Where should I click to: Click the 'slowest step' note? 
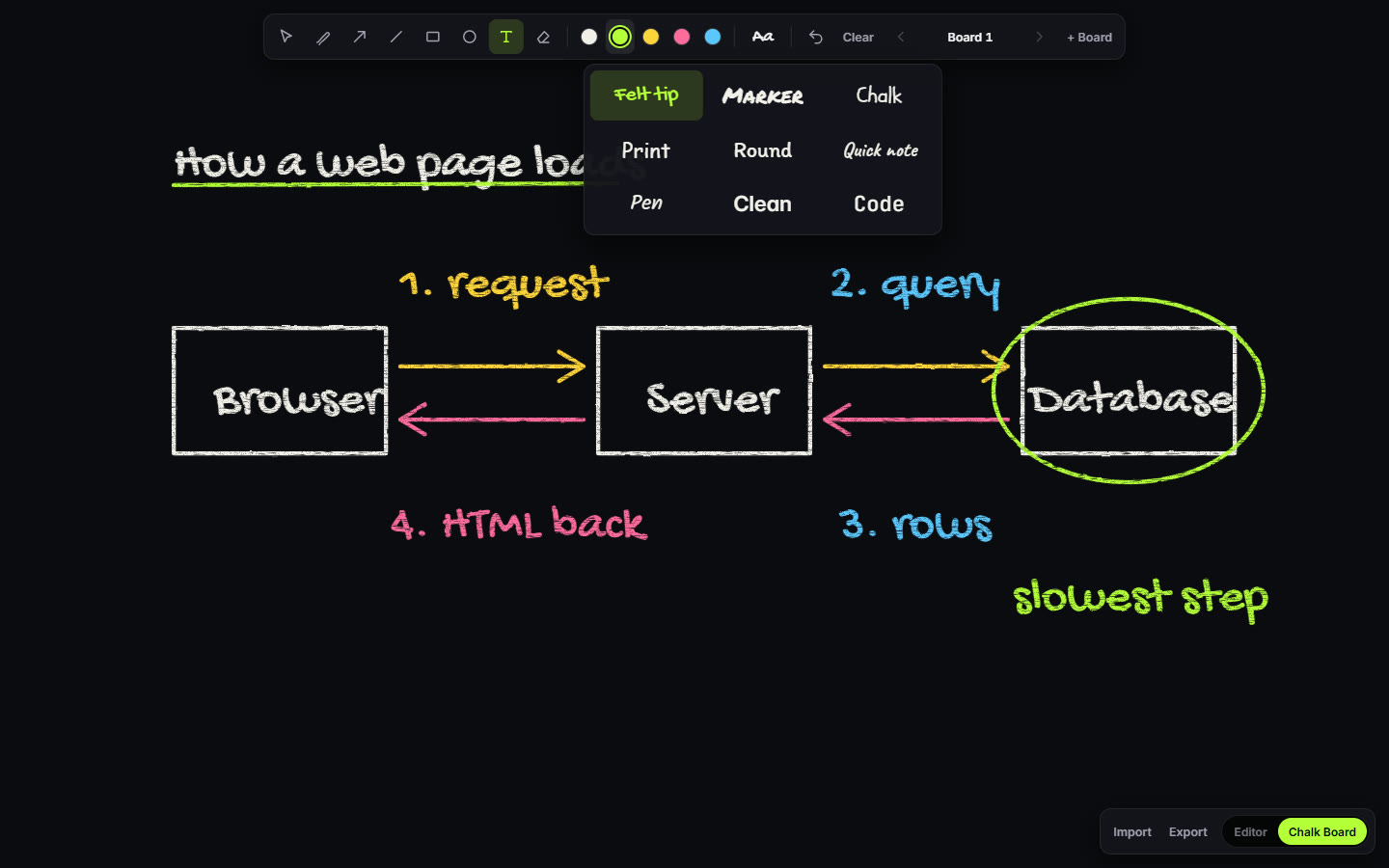[1140, 599]
